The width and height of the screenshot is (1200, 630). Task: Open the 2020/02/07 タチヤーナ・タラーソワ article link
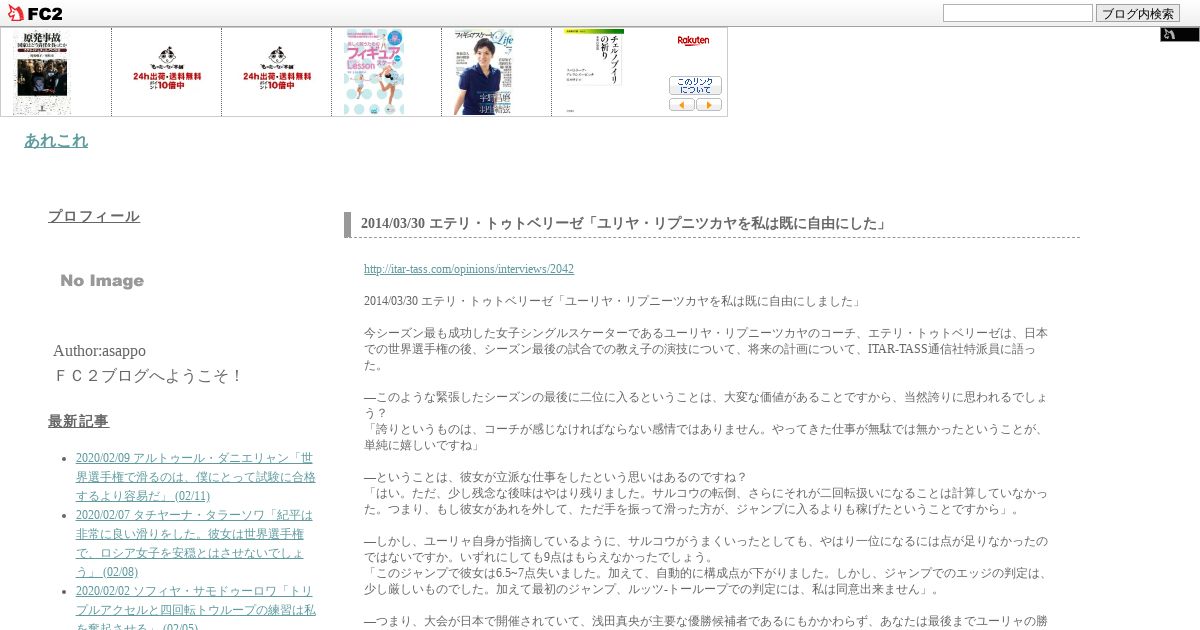coord(194,543)
